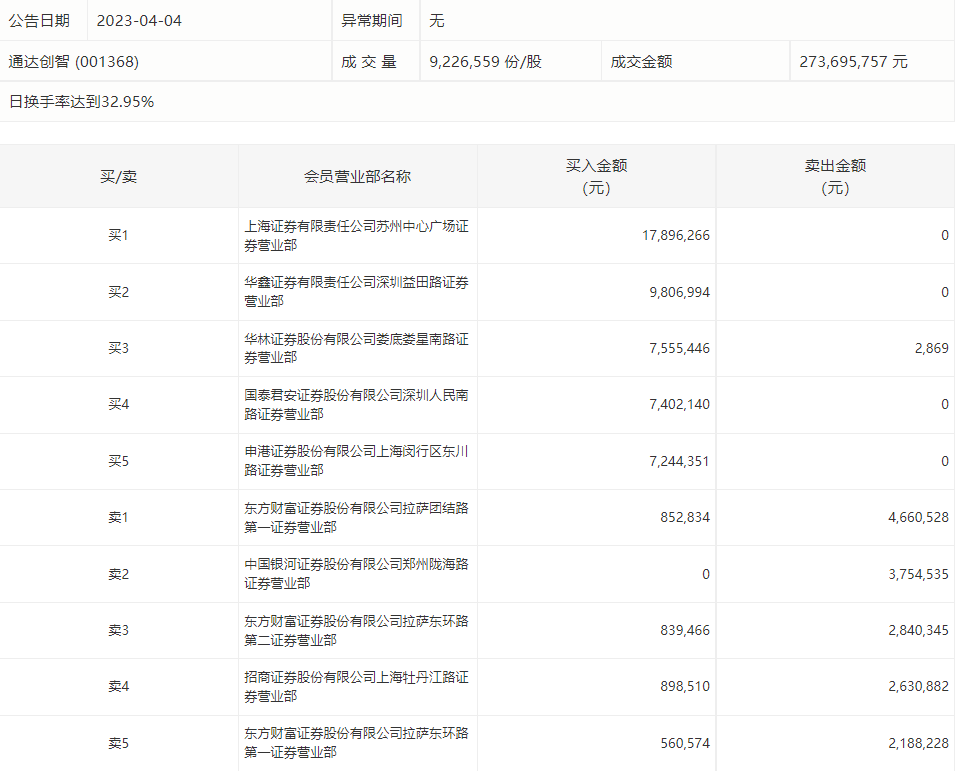955x771 pixels.
Task: Select sell amount 3,754,535
Action: 918,574
